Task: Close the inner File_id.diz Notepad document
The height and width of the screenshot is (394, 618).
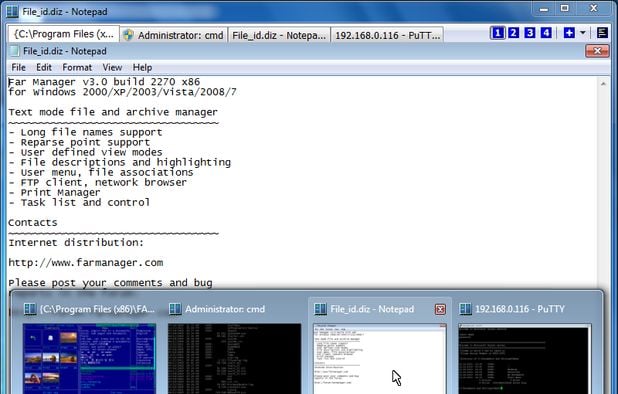Action: pyautogui.click(x=597, y=51)
